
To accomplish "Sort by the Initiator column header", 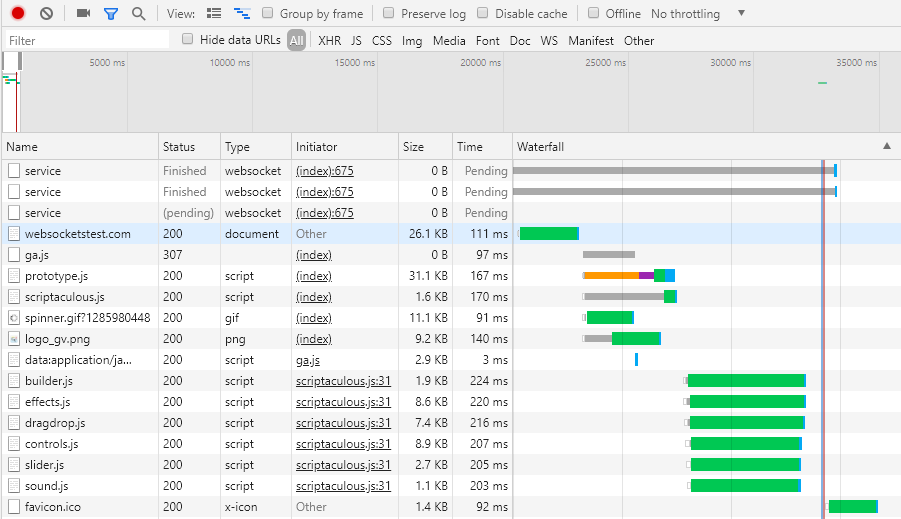I will tap(345, 147).
